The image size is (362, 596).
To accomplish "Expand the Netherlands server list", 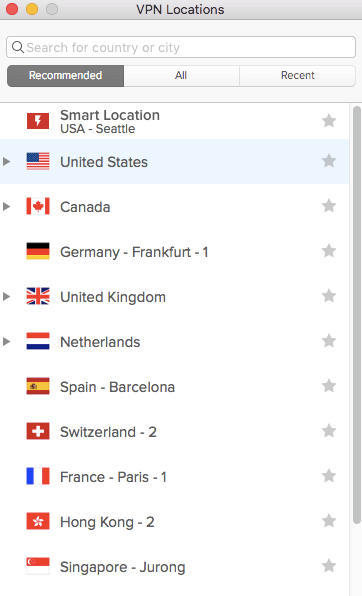I will coord(6,341).
